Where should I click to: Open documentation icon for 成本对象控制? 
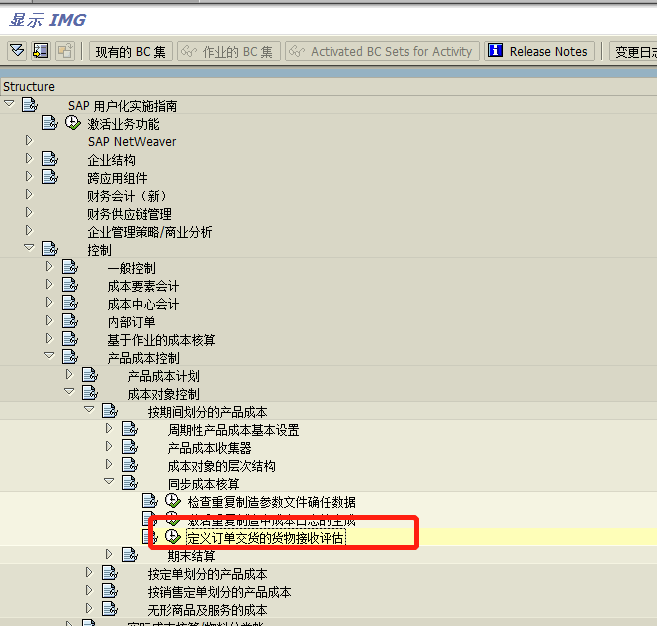click(x=90, y=393)
